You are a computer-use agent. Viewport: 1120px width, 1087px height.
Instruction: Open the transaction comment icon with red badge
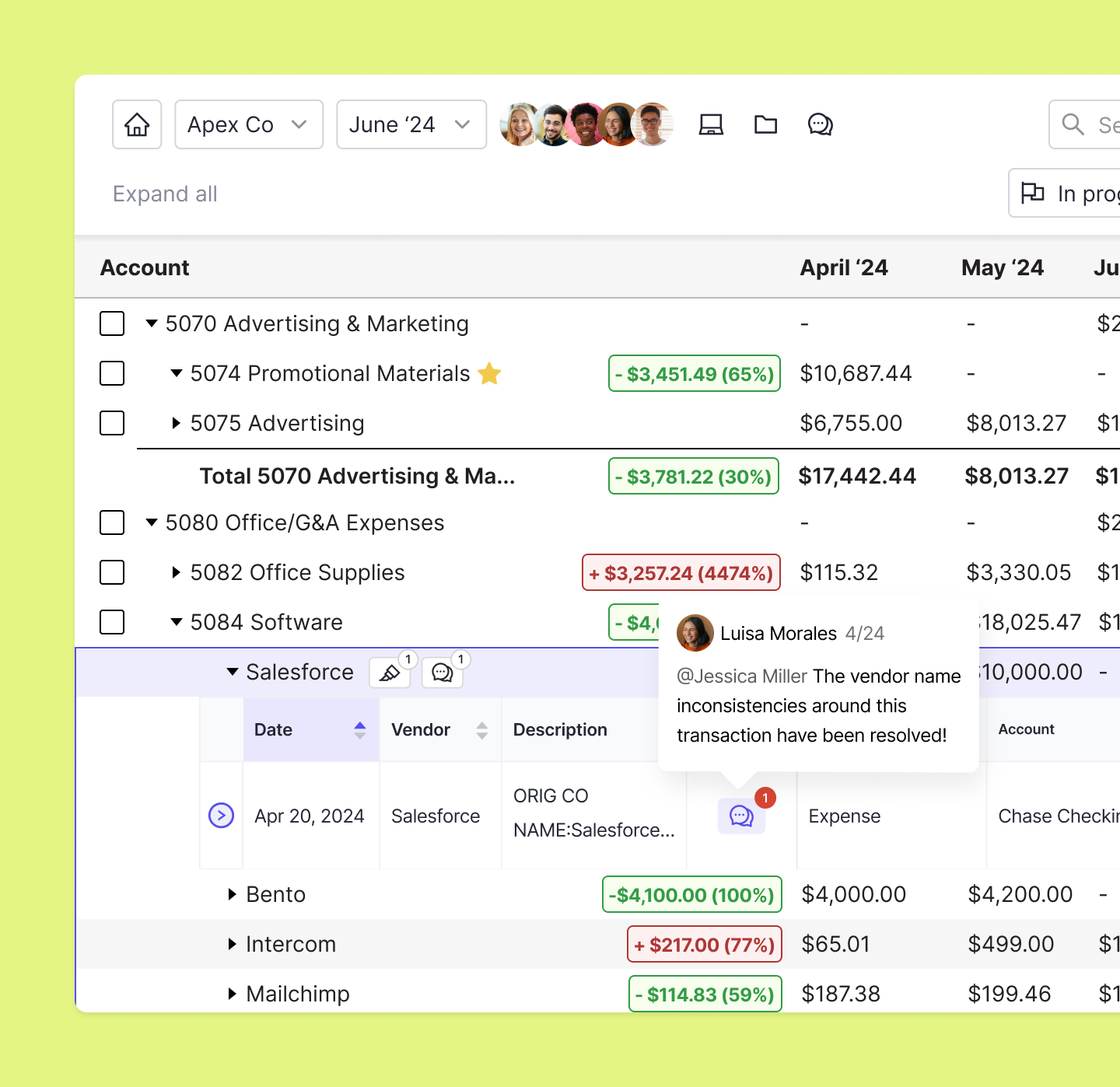pyautogui.click(x=741, y=816)
